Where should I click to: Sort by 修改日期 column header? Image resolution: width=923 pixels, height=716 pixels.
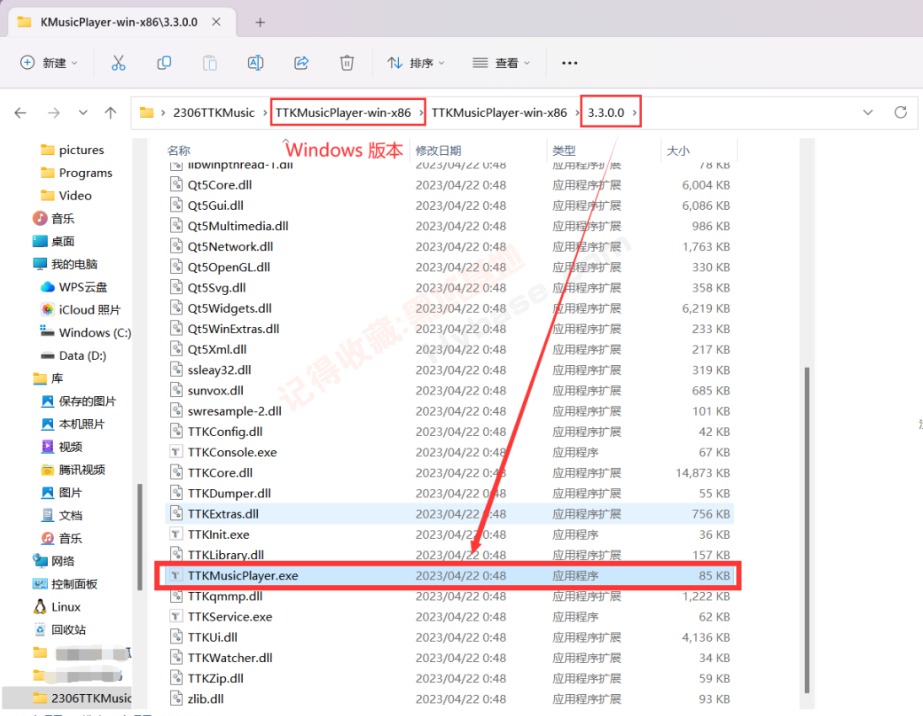point(438,151)
